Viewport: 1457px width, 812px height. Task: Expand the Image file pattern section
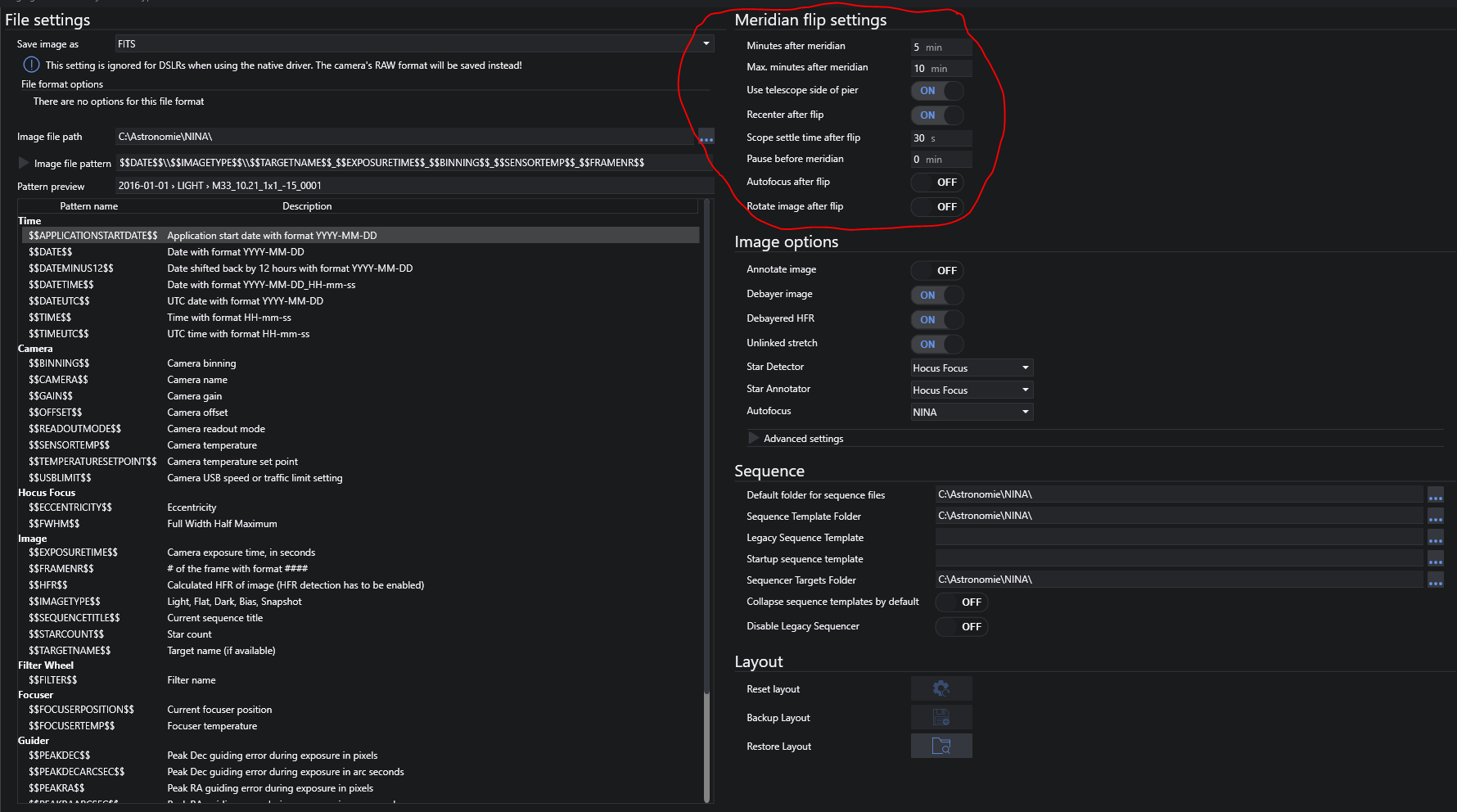(x=24, y=163)
